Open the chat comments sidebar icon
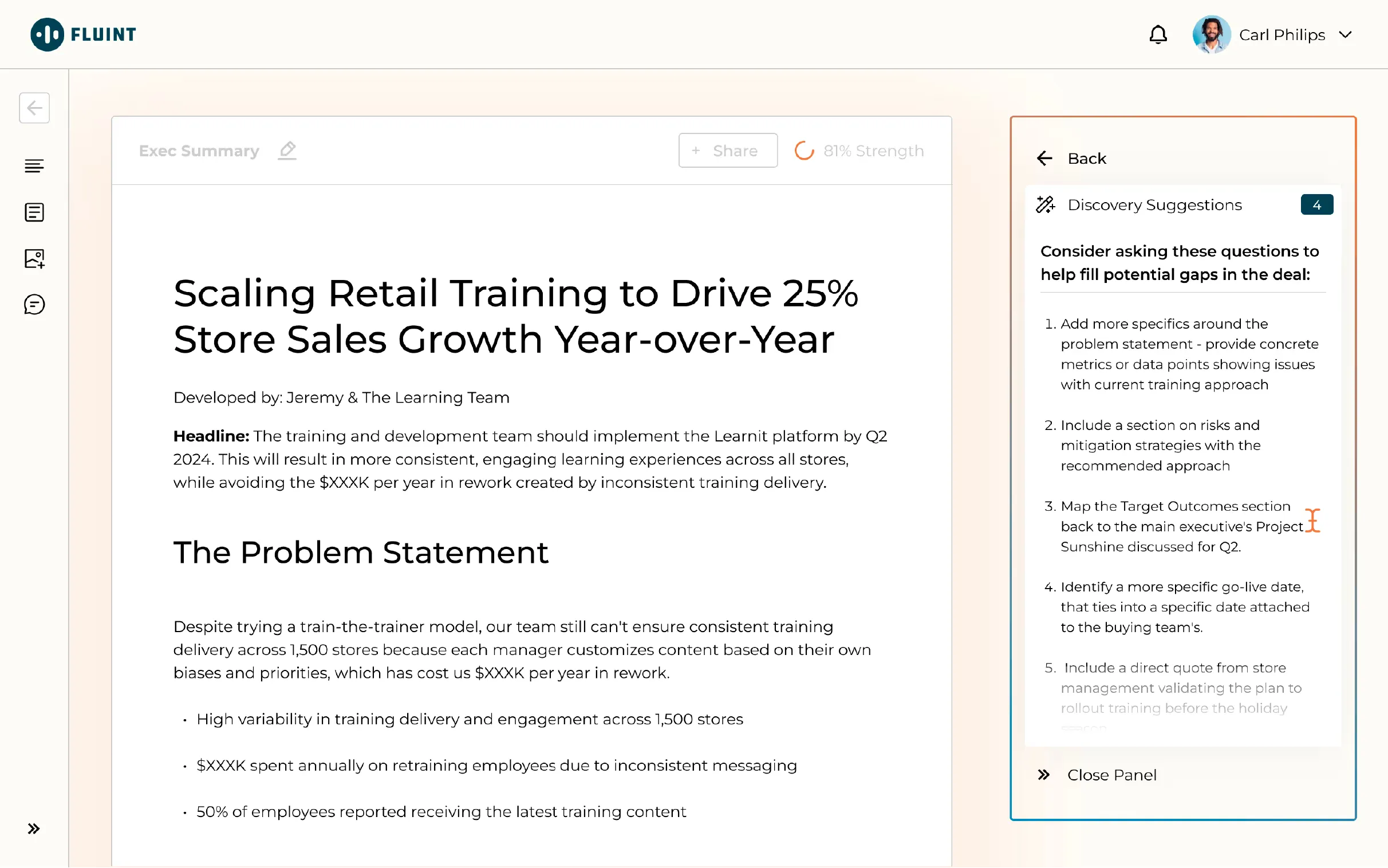 [34, 305]
